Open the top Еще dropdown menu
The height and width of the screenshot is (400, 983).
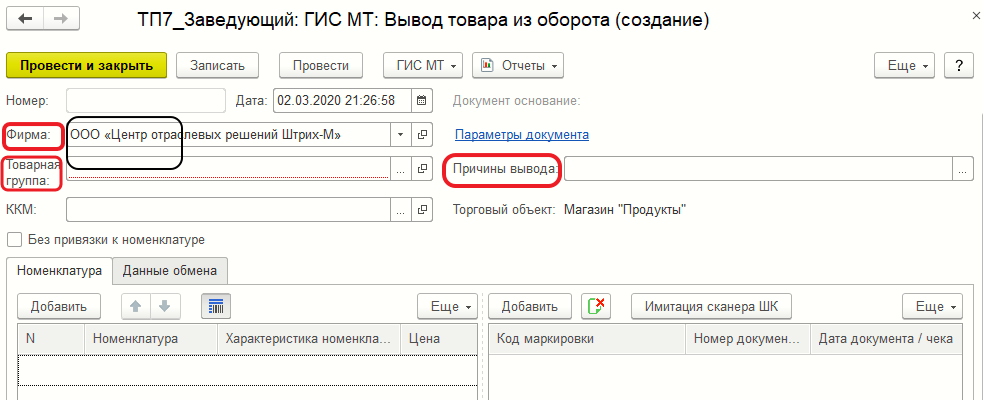[905, 65]
